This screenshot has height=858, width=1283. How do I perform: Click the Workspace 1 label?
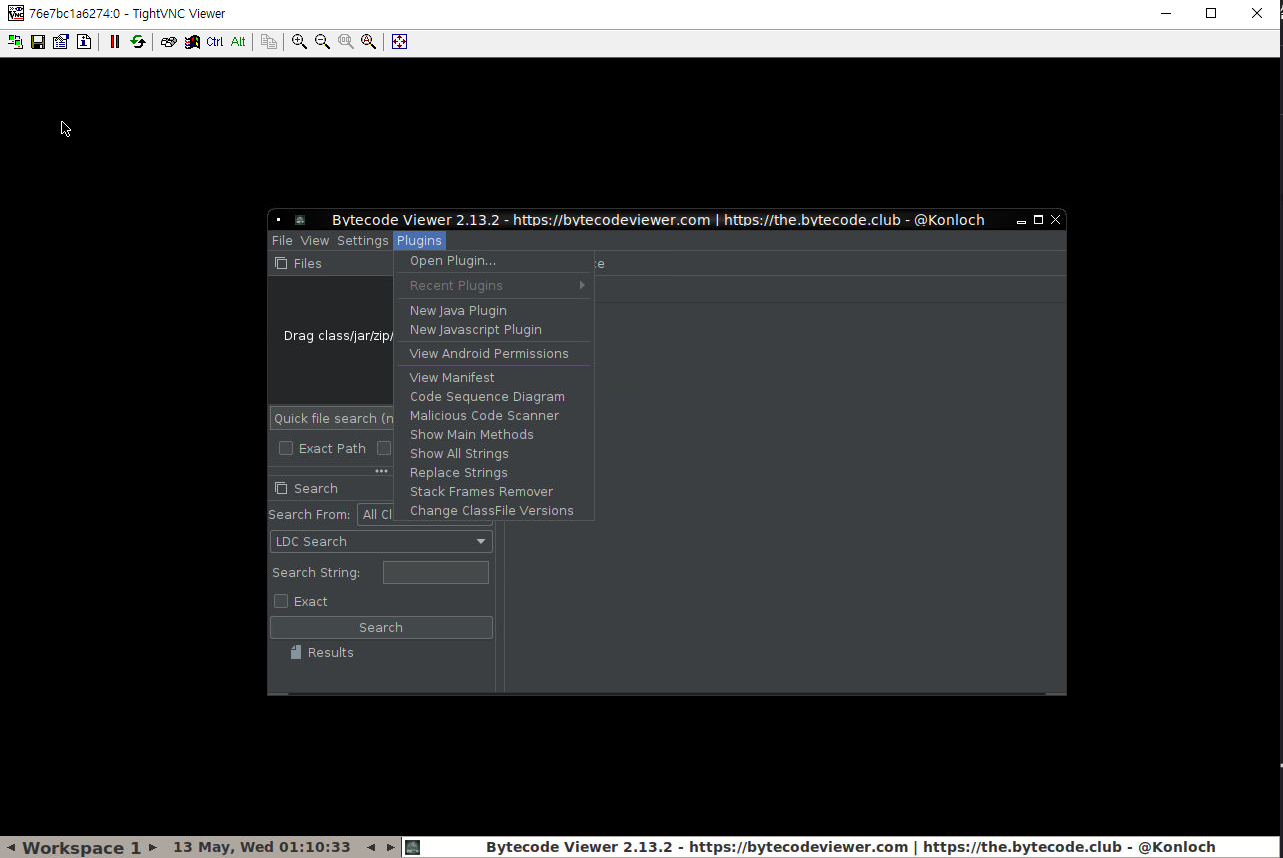82,848
